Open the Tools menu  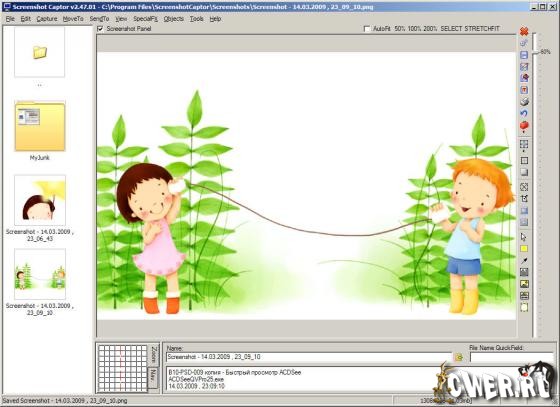pyautogui.click(x=196, y=19)
